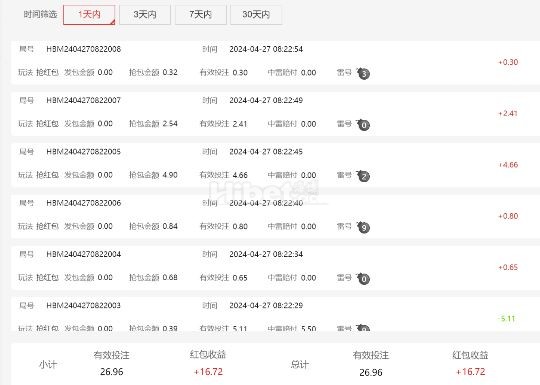Click the +2.41 profit value
Screen dimensions: 540x385
click(508, 113)
